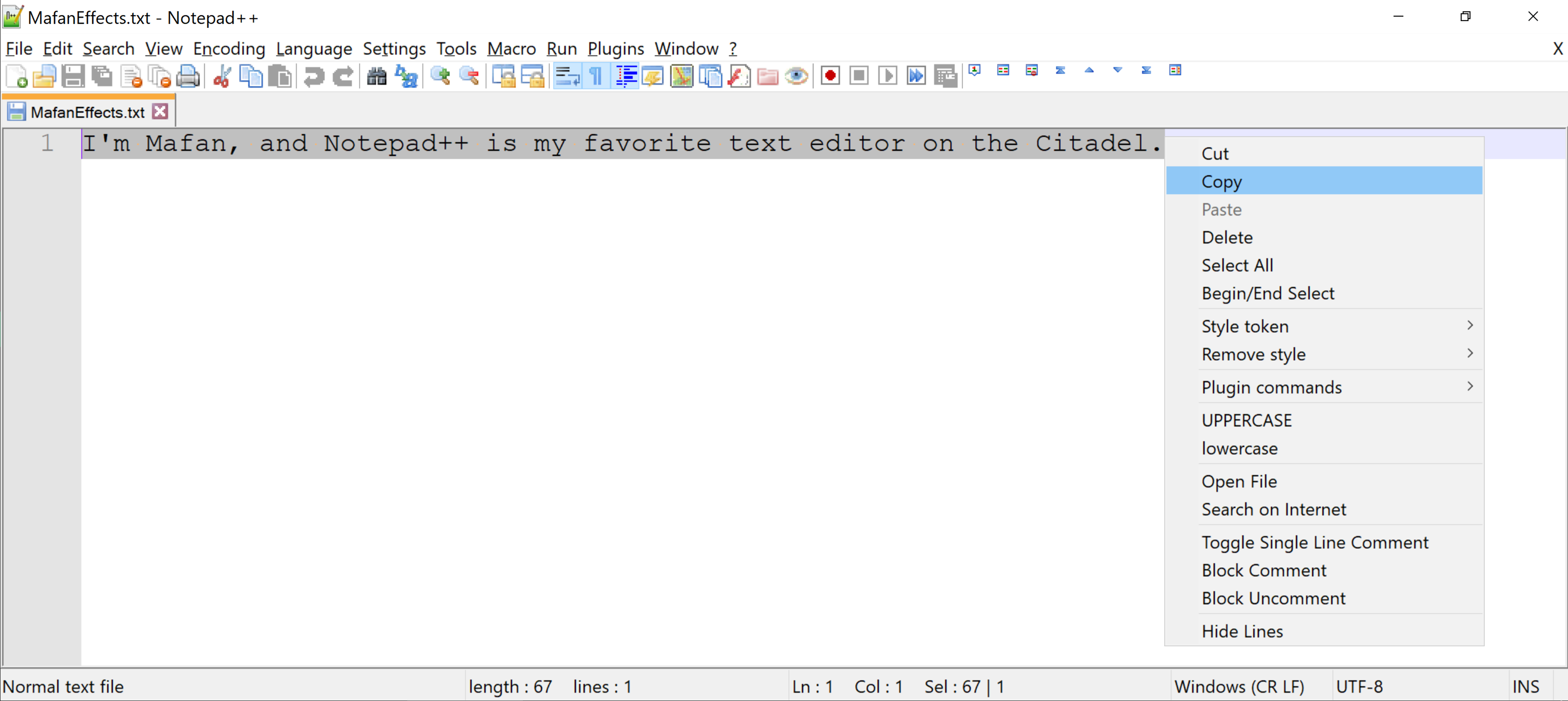Click the Open file folder icon
The image size is (1568, 701).
click(x=45, y=77)
